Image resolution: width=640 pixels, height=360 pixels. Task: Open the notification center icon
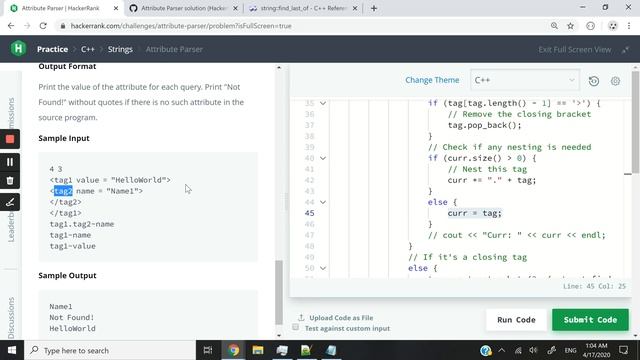pos(623,350)
